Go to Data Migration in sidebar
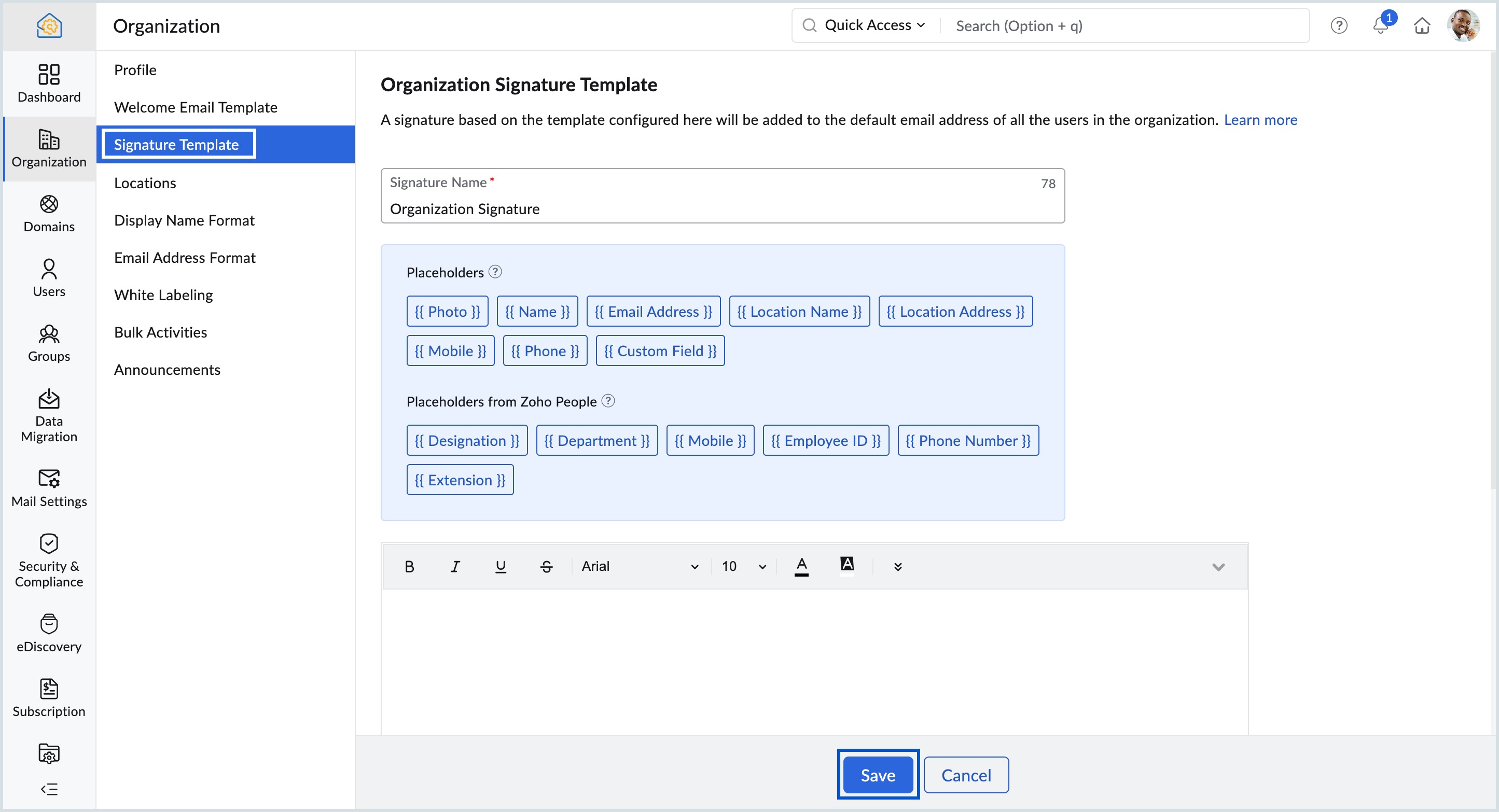This screenshot has height=812, width=1499. click(x=49, y=415)
